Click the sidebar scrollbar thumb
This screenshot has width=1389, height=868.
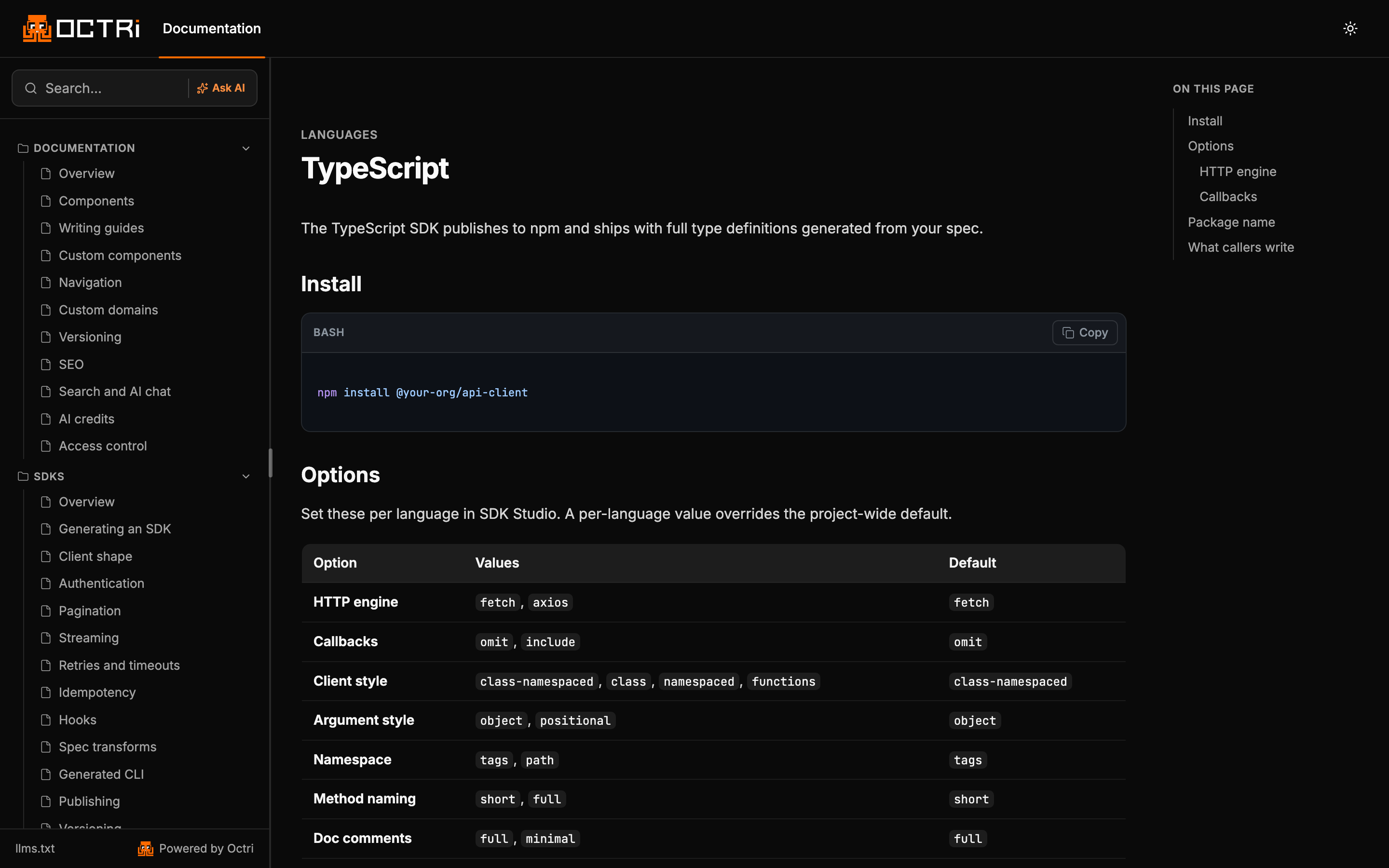tap(271, 463)
